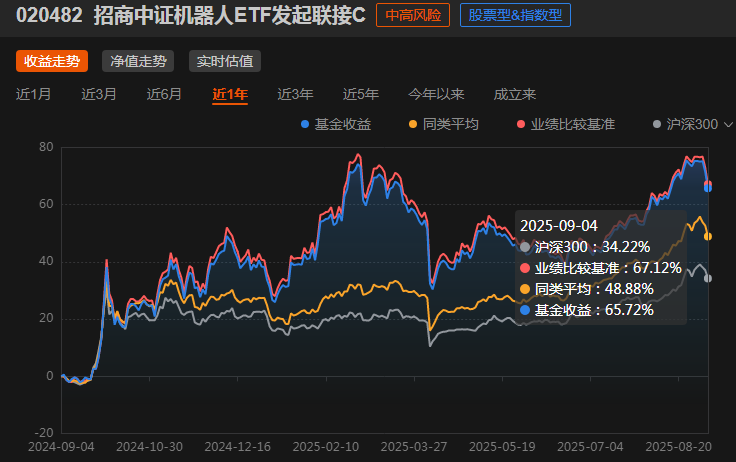
Task: Click the 中高风险 risk tag
Action: [x=413, y=15]
